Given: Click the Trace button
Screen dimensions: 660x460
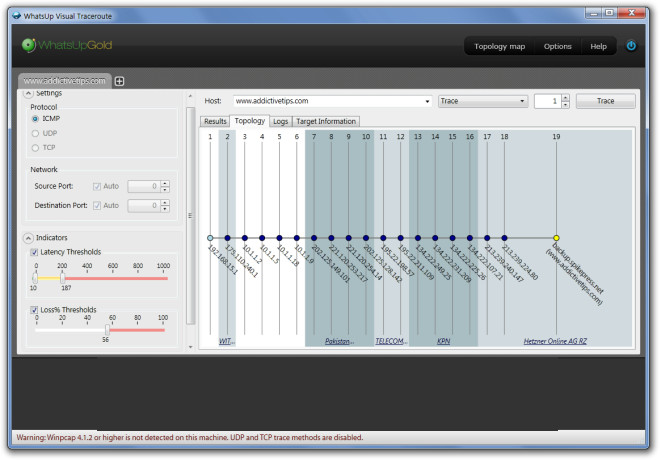Looking at the screenshot, I should (x=605, y=101).
